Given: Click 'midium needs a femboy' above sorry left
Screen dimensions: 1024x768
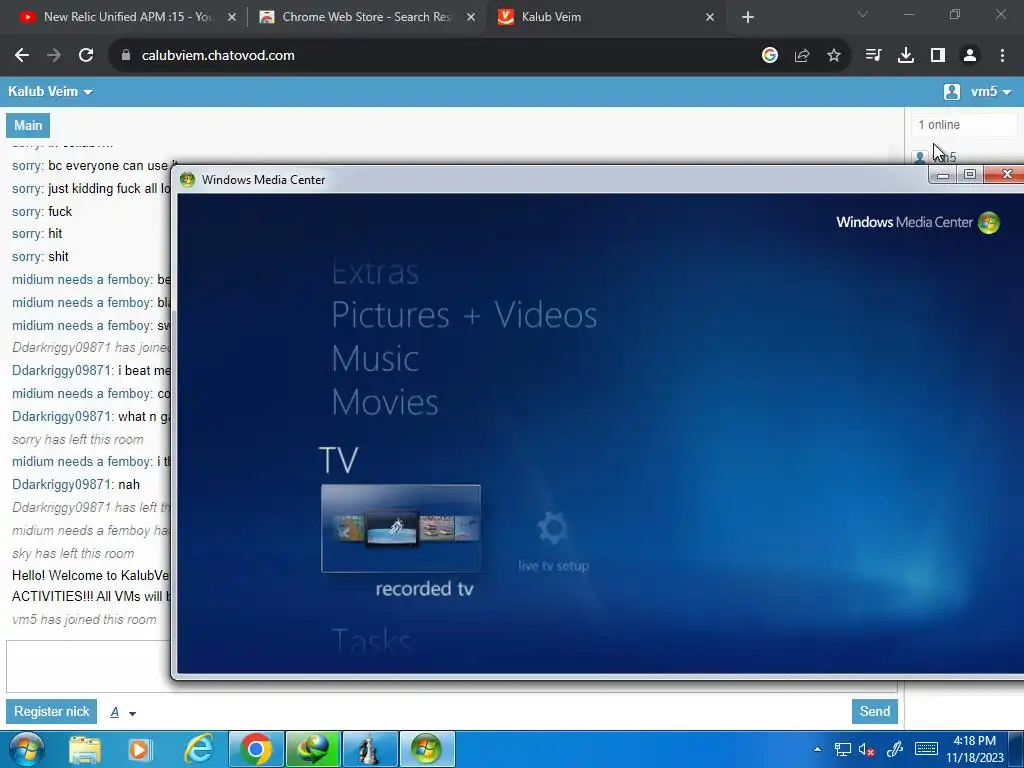Looking at the screenshot, I should coord(82,393).
